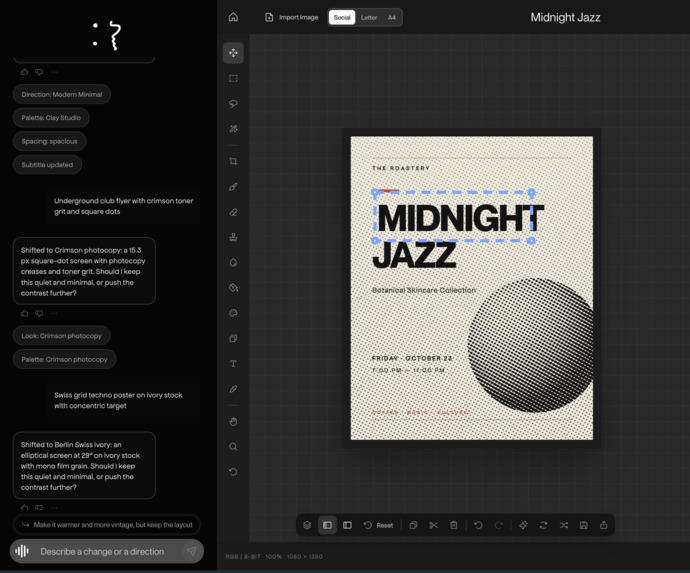The height and width of the screenshot is (573, 690).
Task: Select the Text tool
Action: pyautogui.click(x=233, y=364)
